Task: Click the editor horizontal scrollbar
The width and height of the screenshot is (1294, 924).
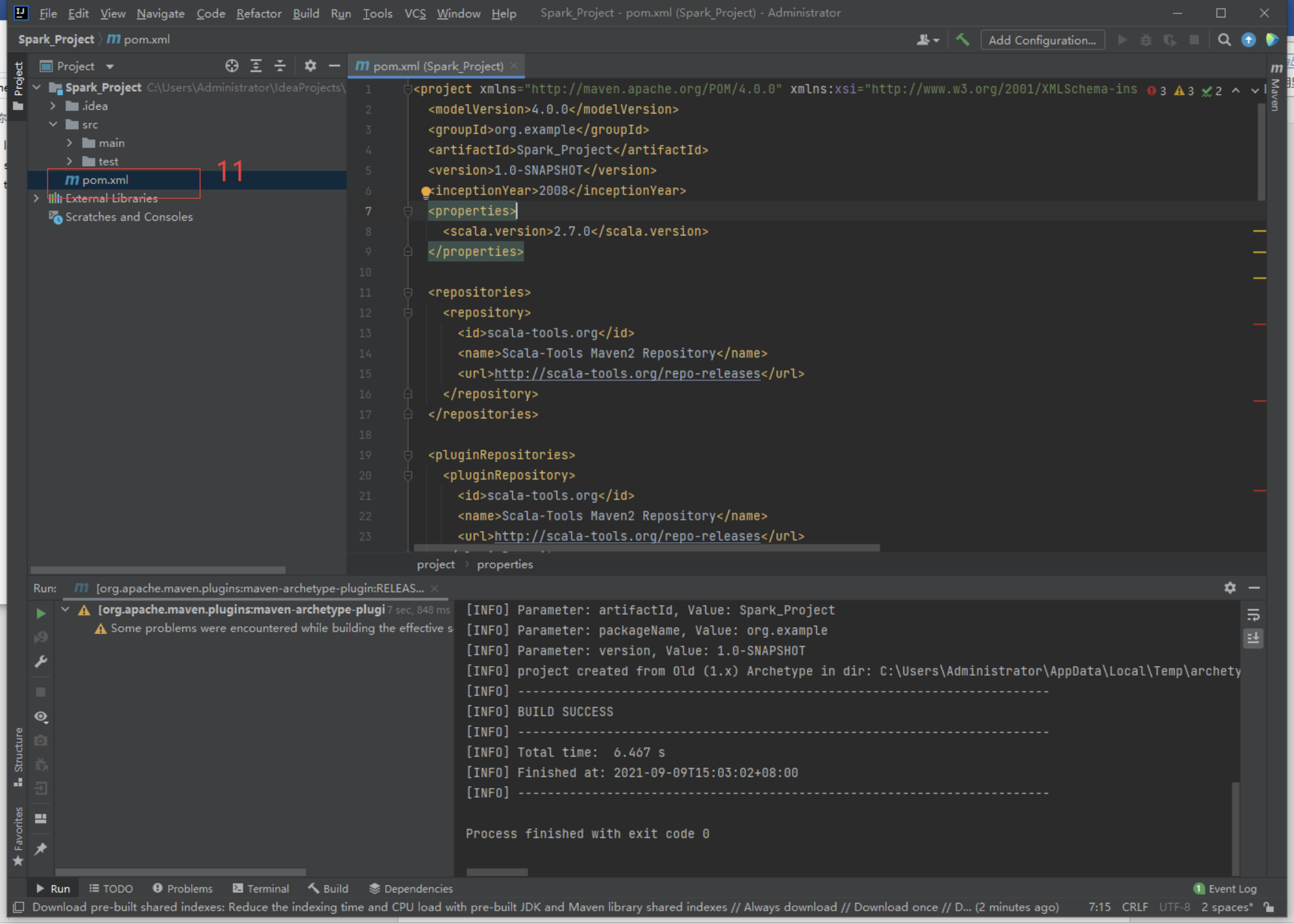Action: 646,548
